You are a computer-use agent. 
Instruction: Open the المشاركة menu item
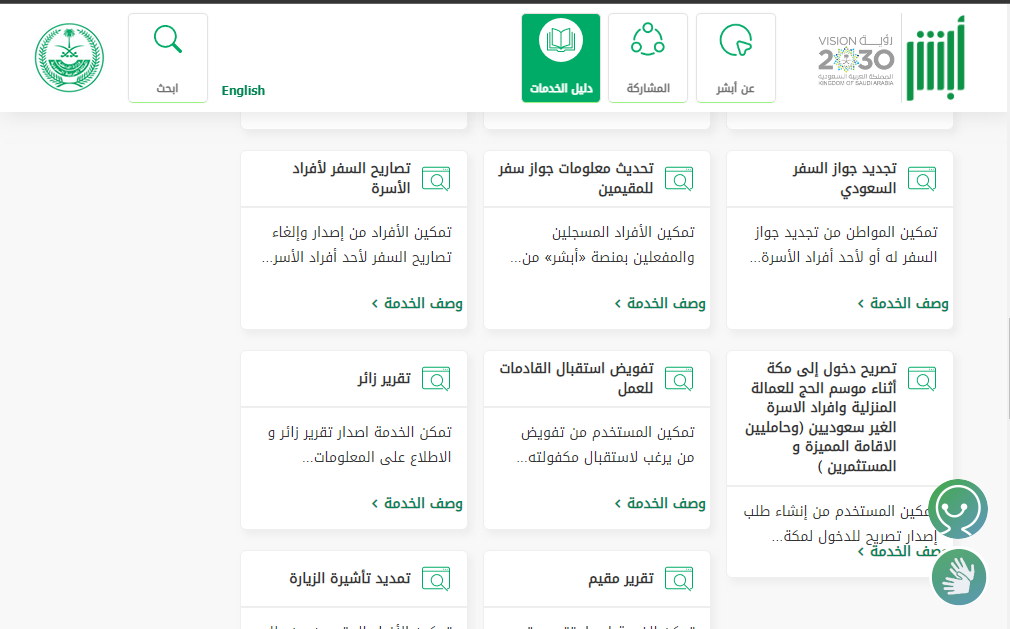[x=648, y=58]
